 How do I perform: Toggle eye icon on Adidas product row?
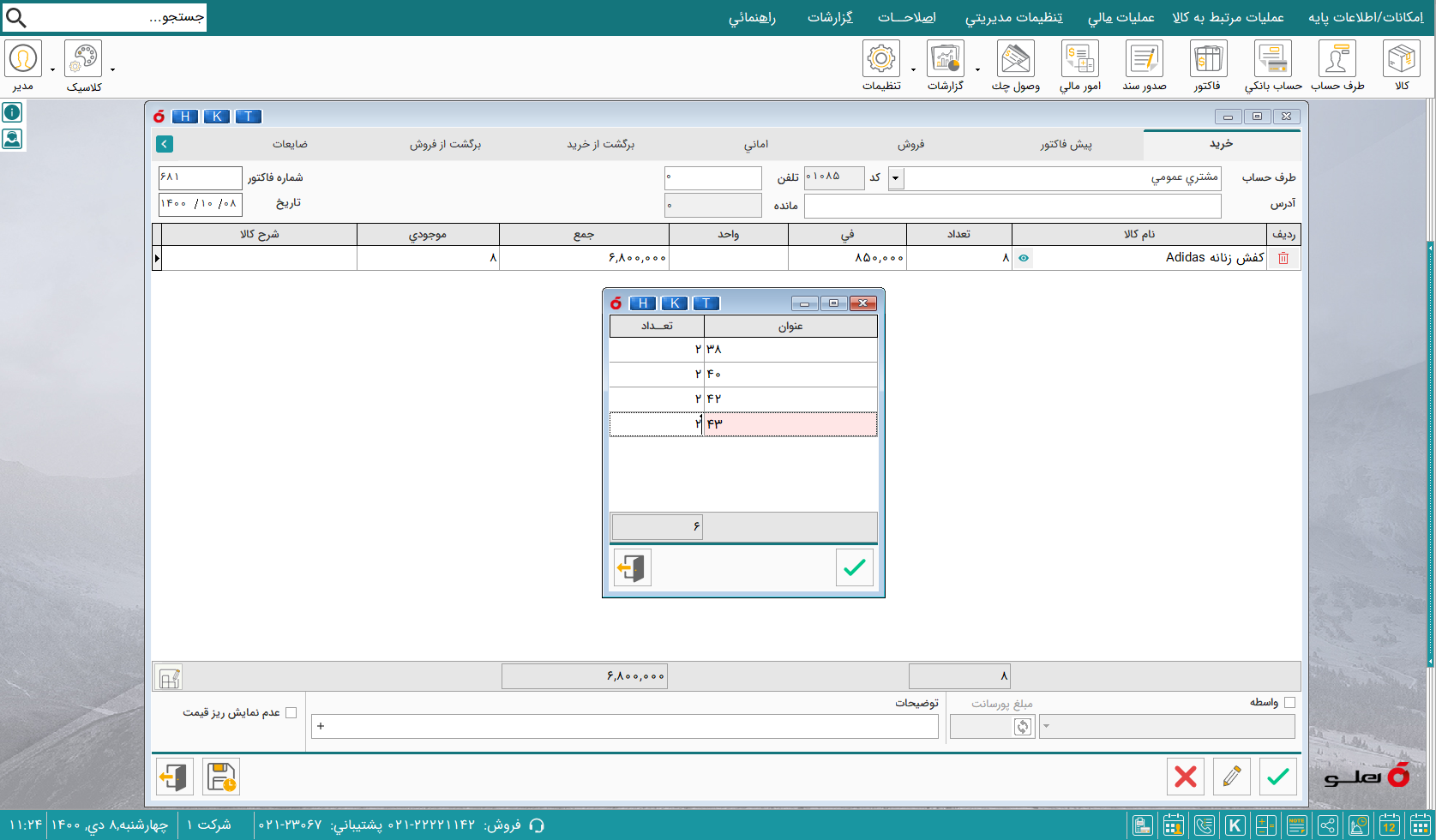pyautogui.click(x=1023, y=258)
